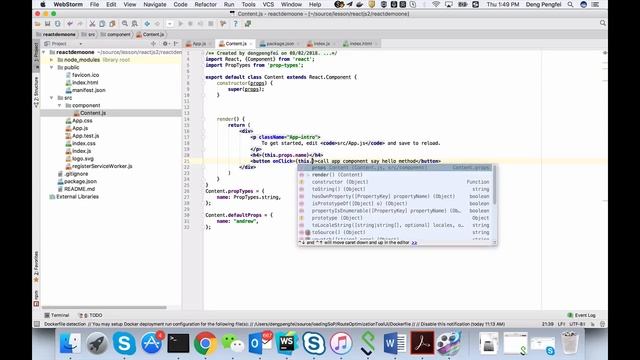Toggle the TODO tool window button
Image resolution: width=640 pixels, height=360 pixels.
pos(91,316)
